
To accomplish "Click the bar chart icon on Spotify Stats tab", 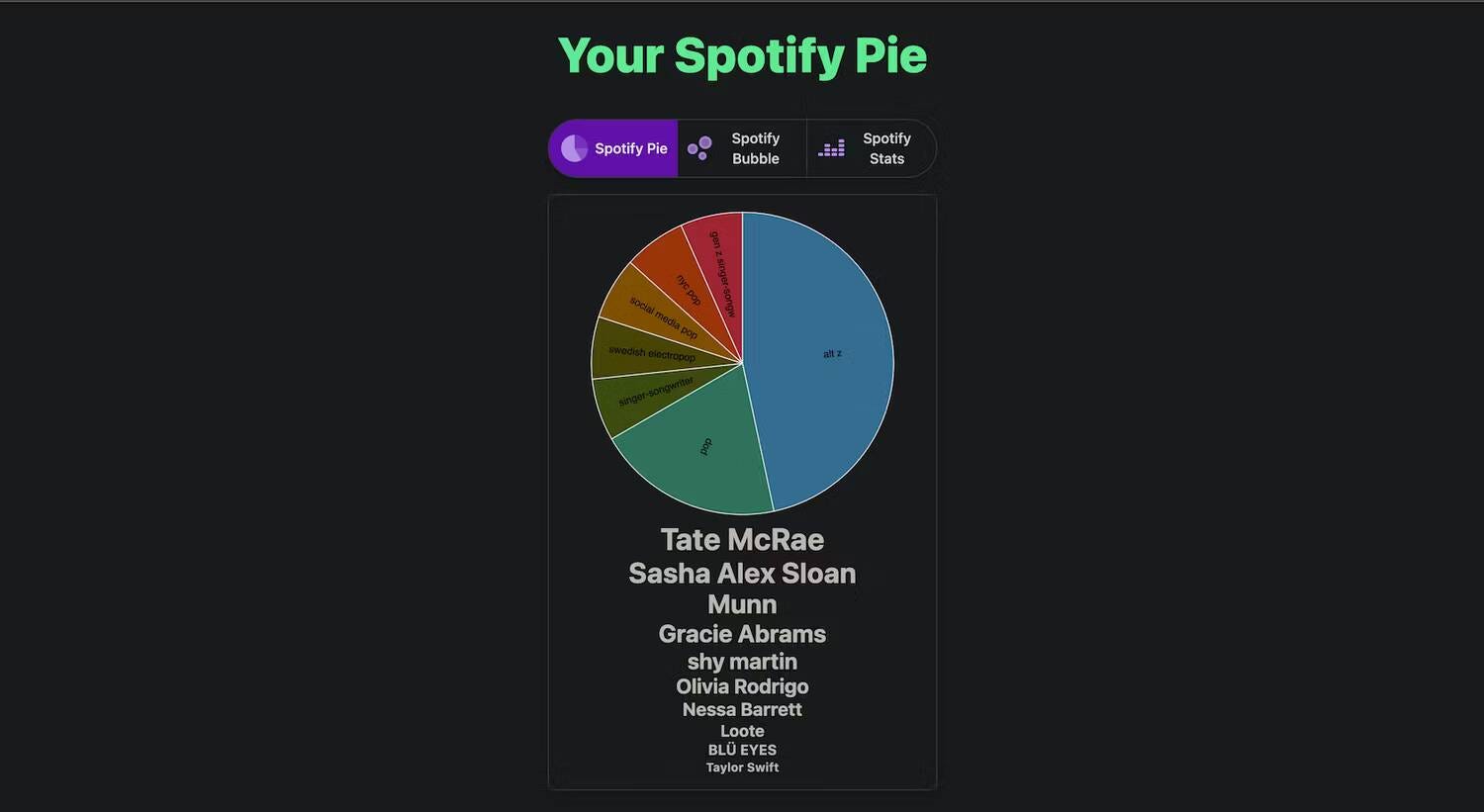I will coord(831,148).
